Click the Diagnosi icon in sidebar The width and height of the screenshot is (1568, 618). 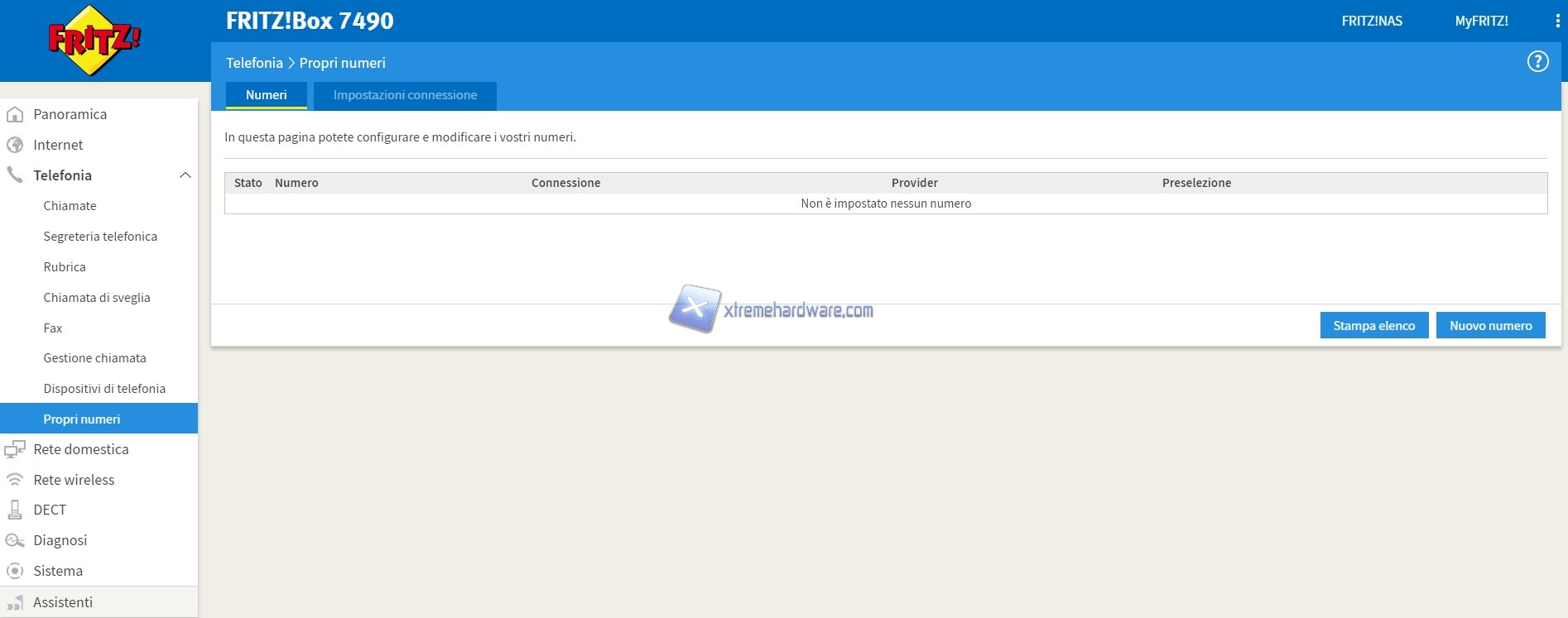point(15,540)
